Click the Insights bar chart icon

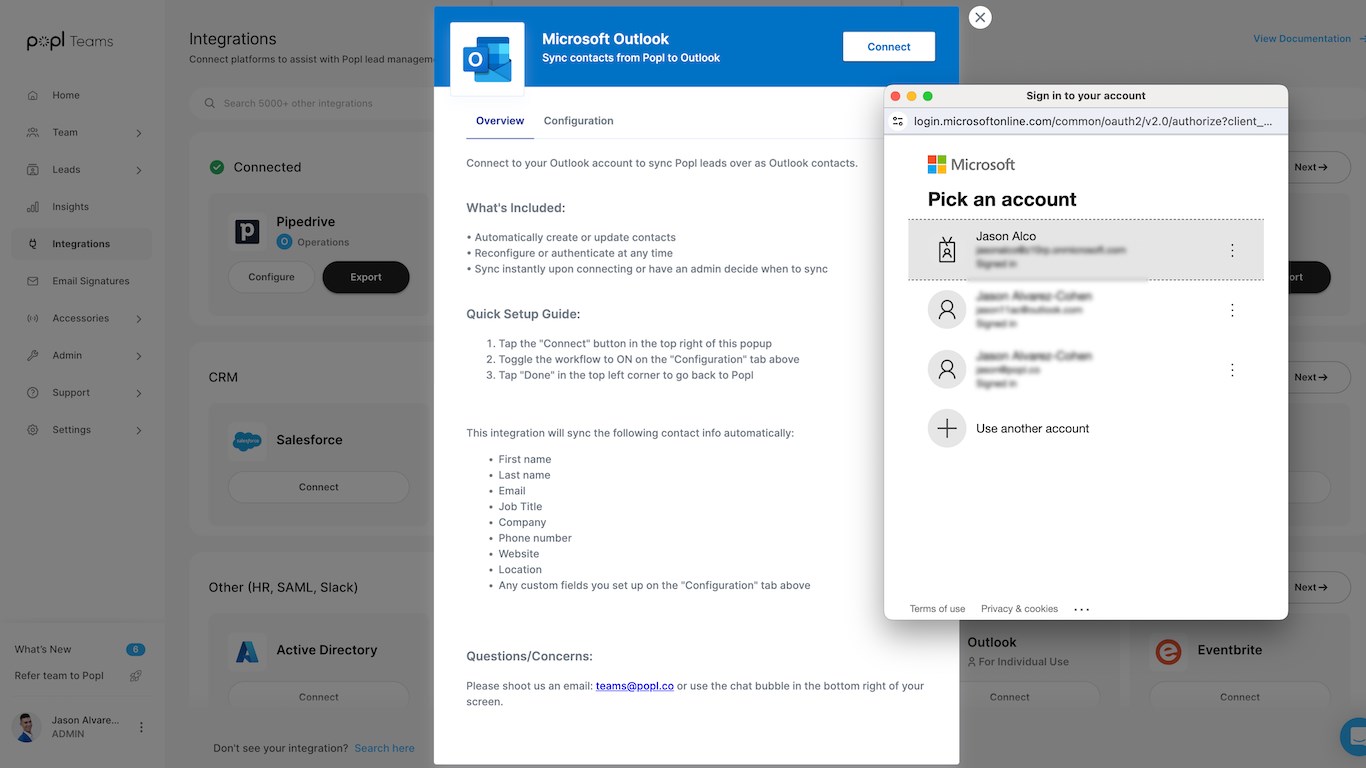(33, 207)
